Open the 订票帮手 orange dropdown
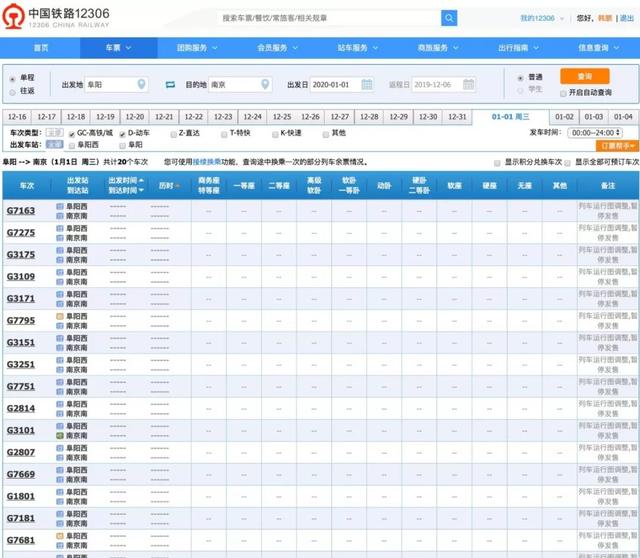 tap(618, 146)
